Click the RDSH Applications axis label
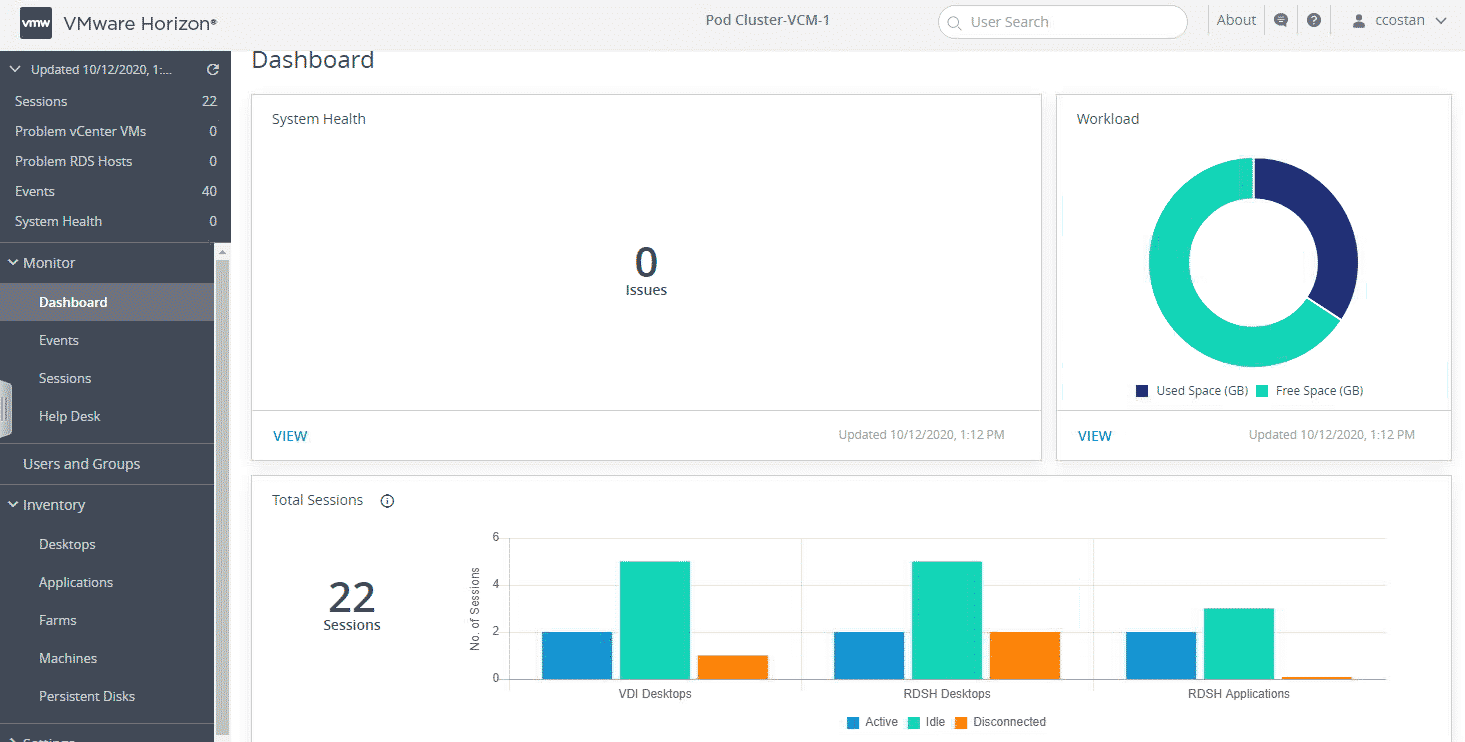The image size is (1465, 742). 1239,694
